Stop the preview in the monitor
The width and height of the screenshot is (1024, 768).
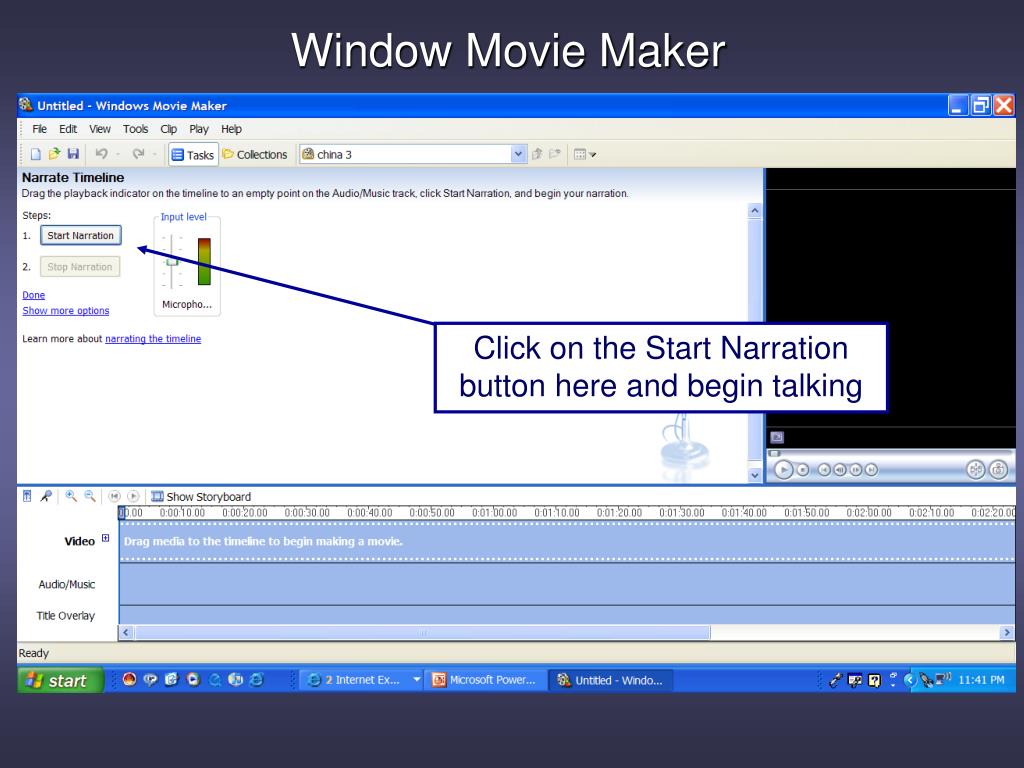pyautogui.click(x=803, y=470)
